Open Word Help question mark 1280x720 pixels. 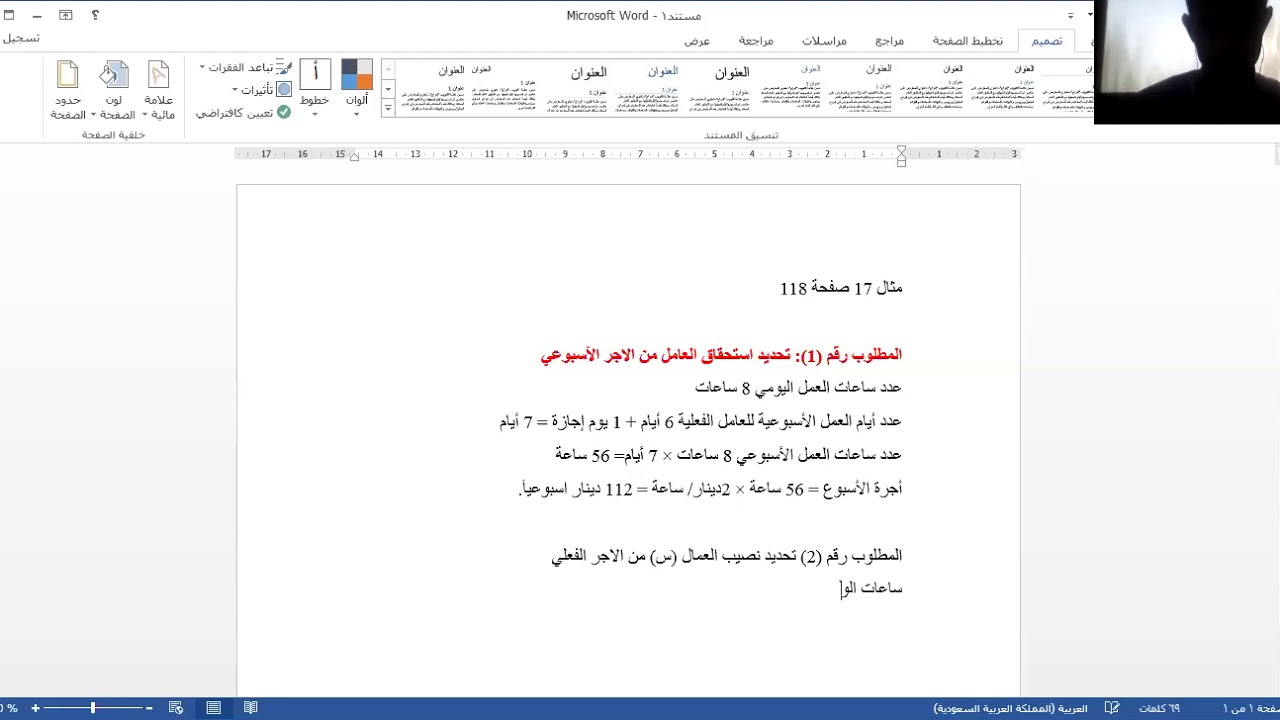tap(95, 15)
